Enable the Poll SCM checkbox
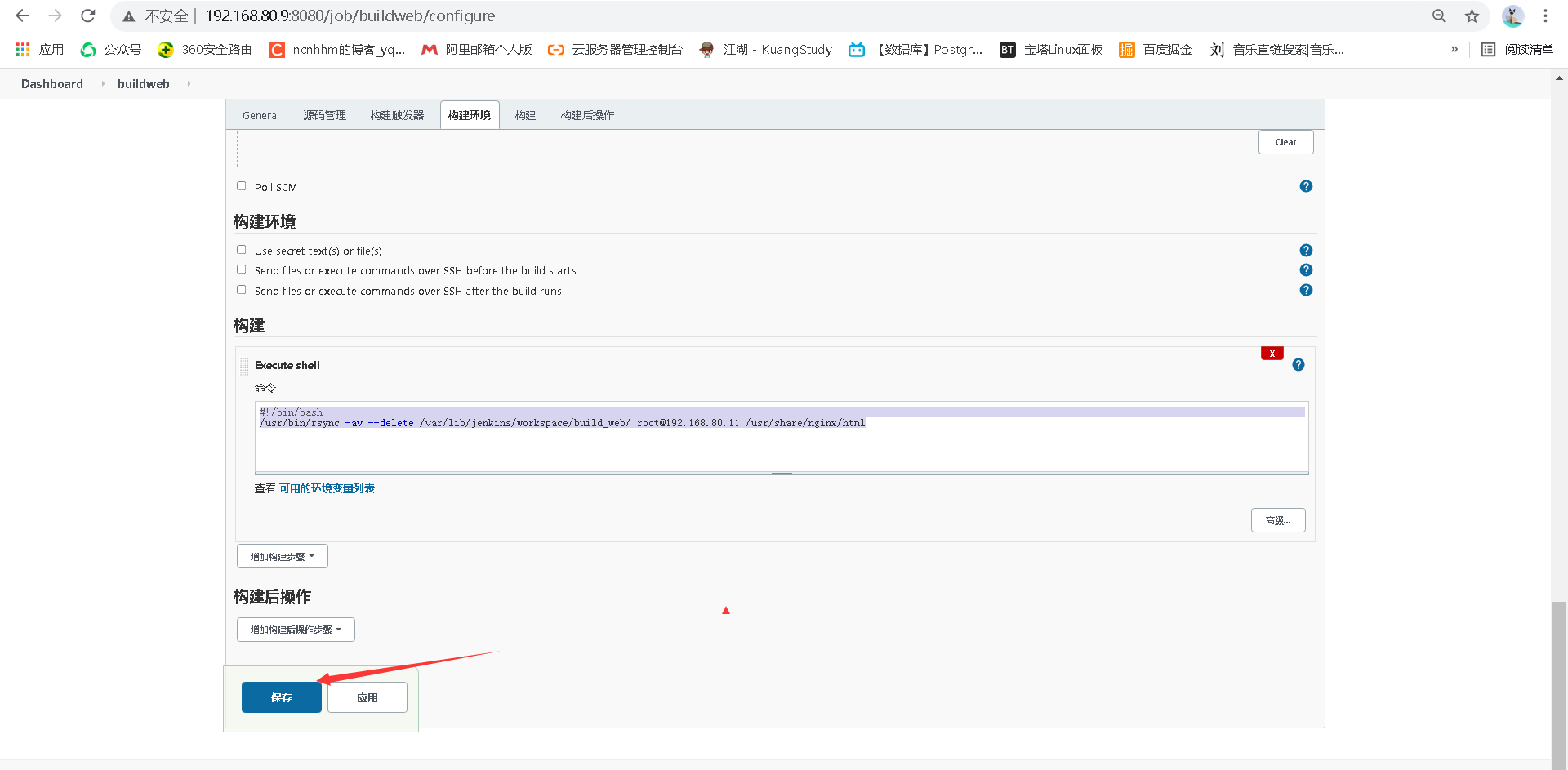Viewport: 1568px width, 770px height. coord(241,186)
